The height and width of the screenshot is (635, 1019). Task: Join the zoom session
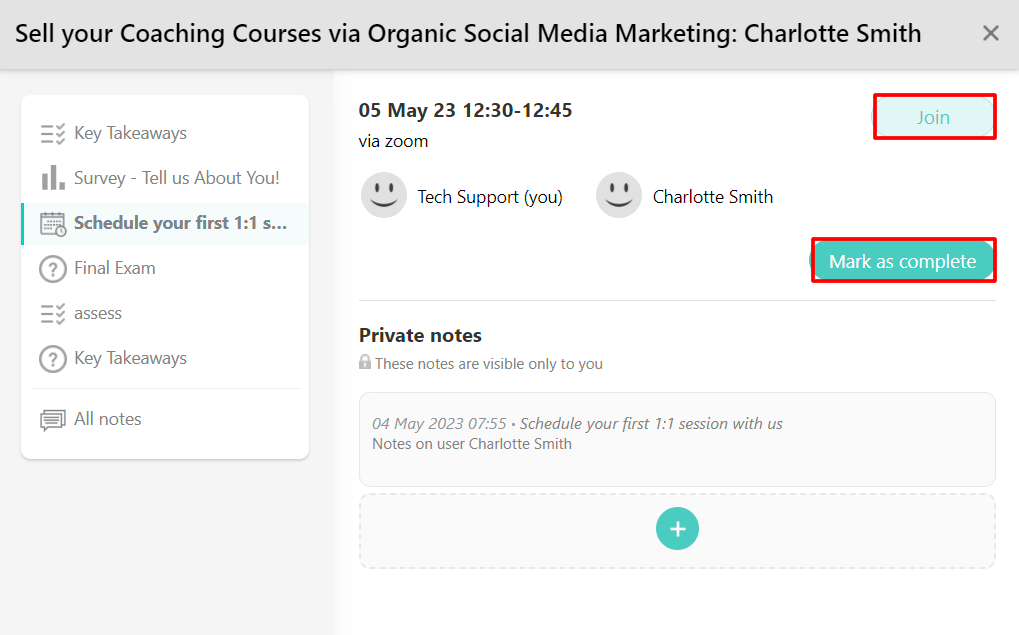(933, 116)
